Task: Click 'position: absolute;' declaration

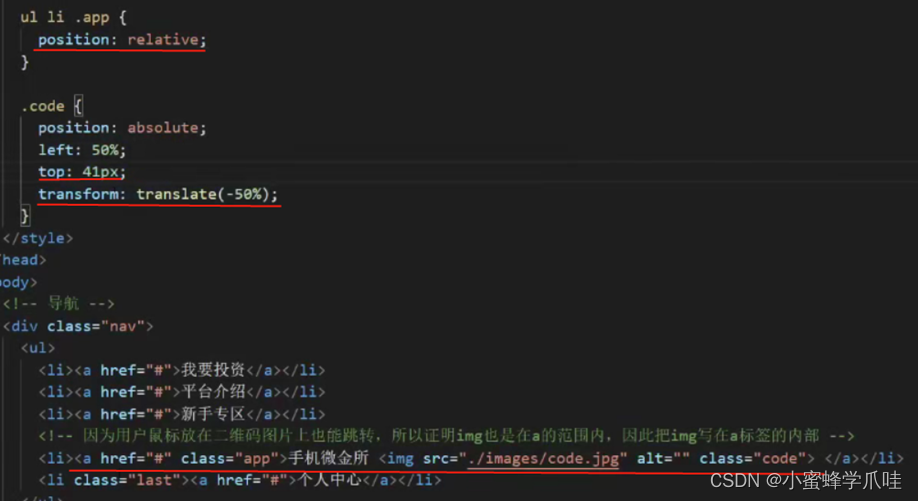Action: coord(122,128)
